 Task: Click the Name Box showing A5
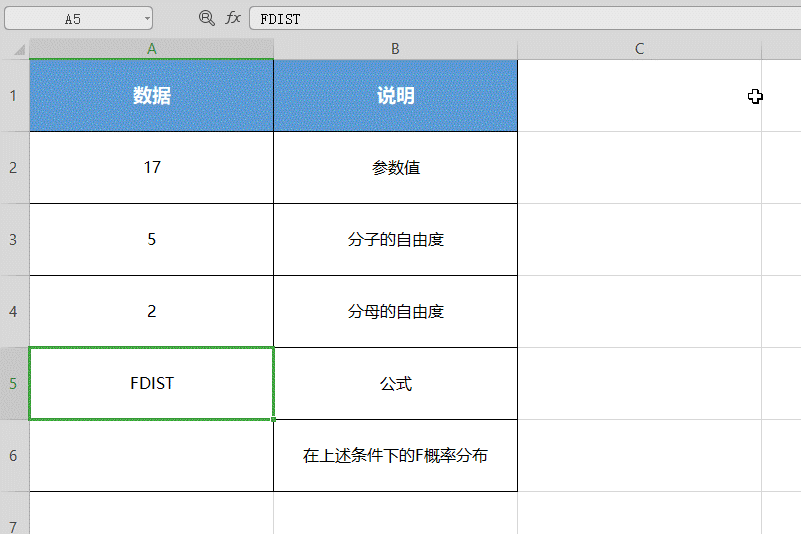[x=78, y=18]
